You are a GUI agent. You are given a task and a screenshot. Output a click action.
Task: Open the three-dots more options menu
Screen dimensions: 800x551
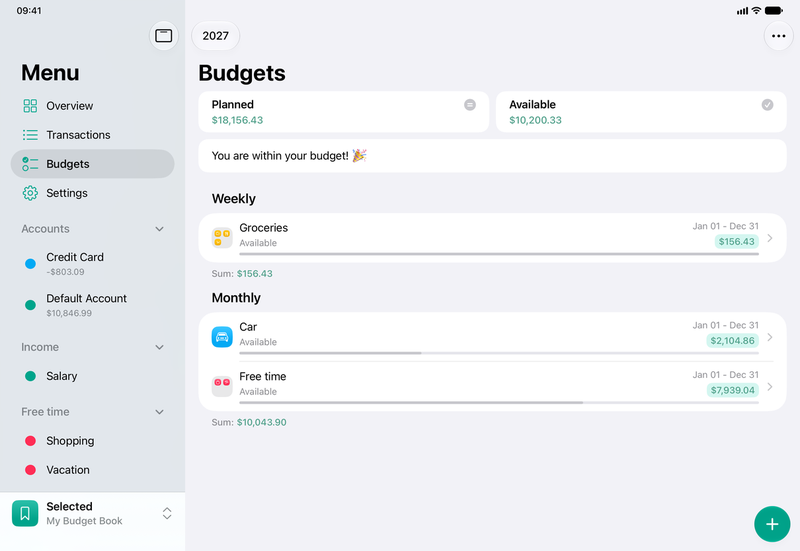(x=778, y=36)
